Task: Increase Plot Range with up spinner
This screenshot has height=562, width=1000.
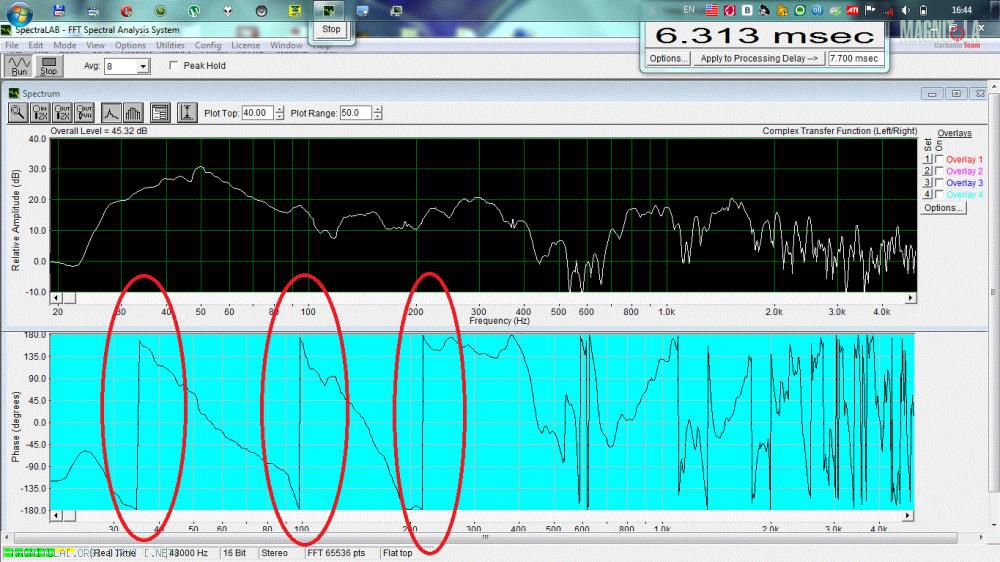Action: (x=378, y=109)
